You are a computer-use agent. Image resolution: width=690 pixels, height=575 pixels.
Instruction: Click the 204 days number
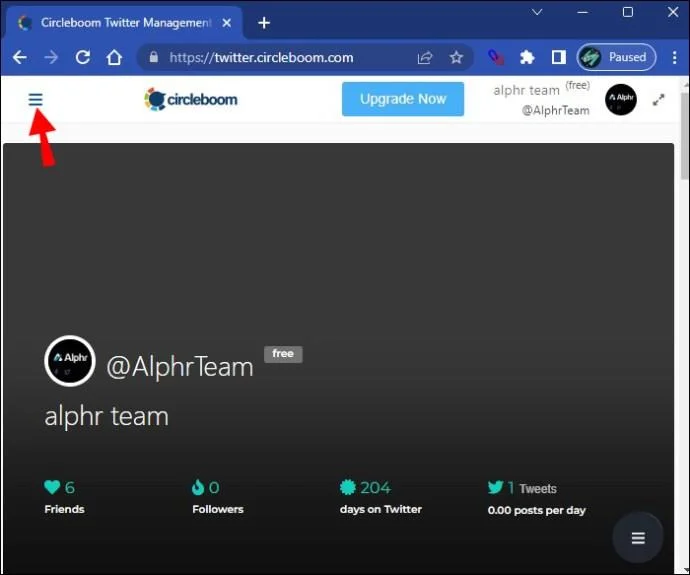(x=375, y=487)
